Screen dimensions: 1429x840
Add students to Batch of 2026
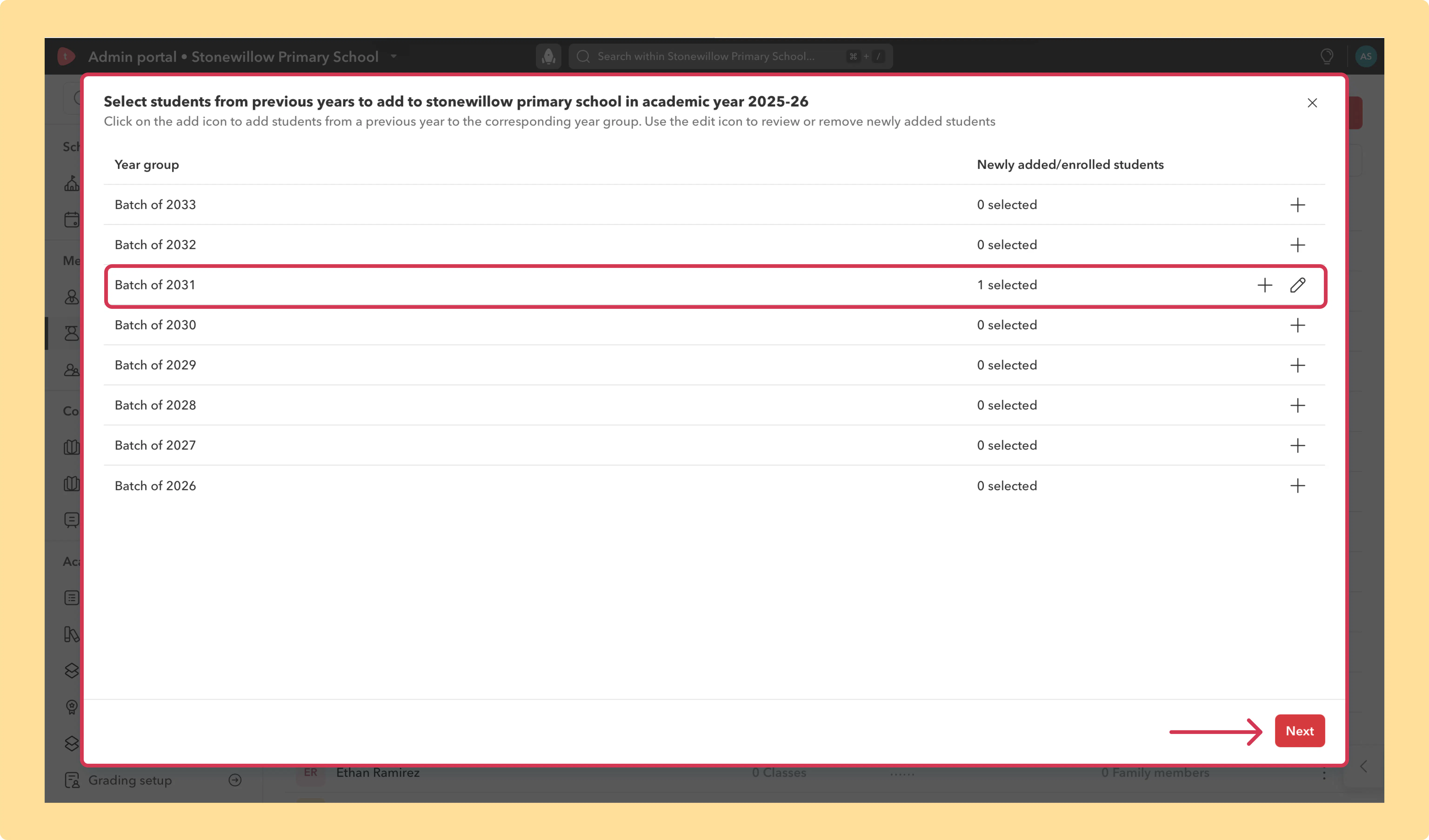pos(1297,486)
